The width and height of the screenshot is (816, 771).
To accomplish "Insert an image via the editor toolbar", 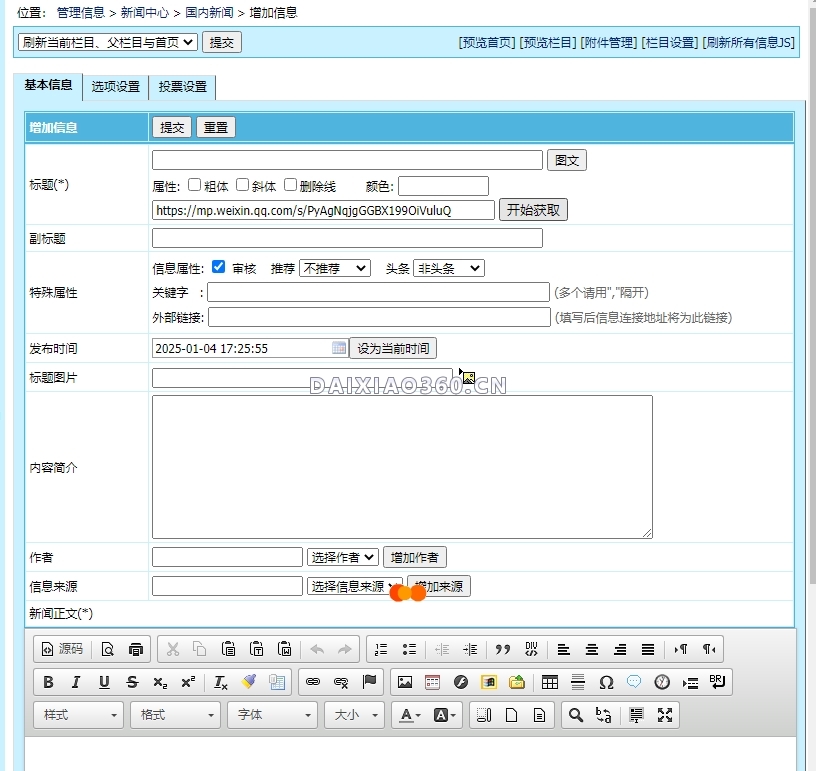I will click(405, 682).
